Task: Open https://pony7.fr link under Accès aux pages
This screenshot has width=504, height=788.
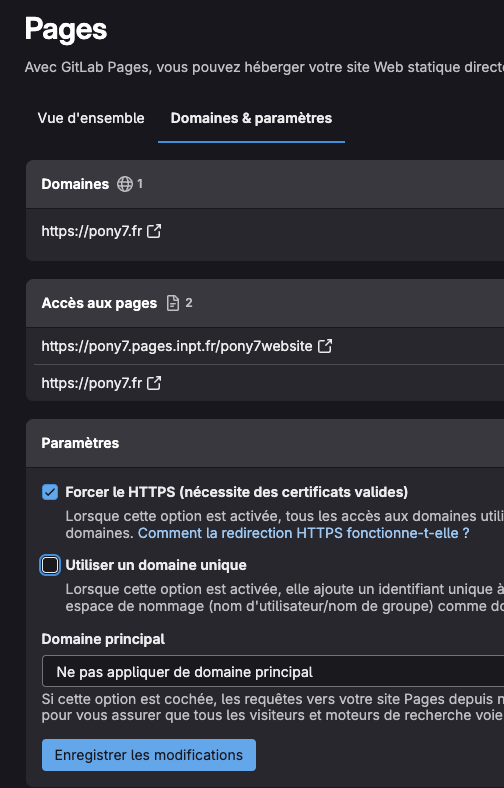Action: [x=91, y=383]
